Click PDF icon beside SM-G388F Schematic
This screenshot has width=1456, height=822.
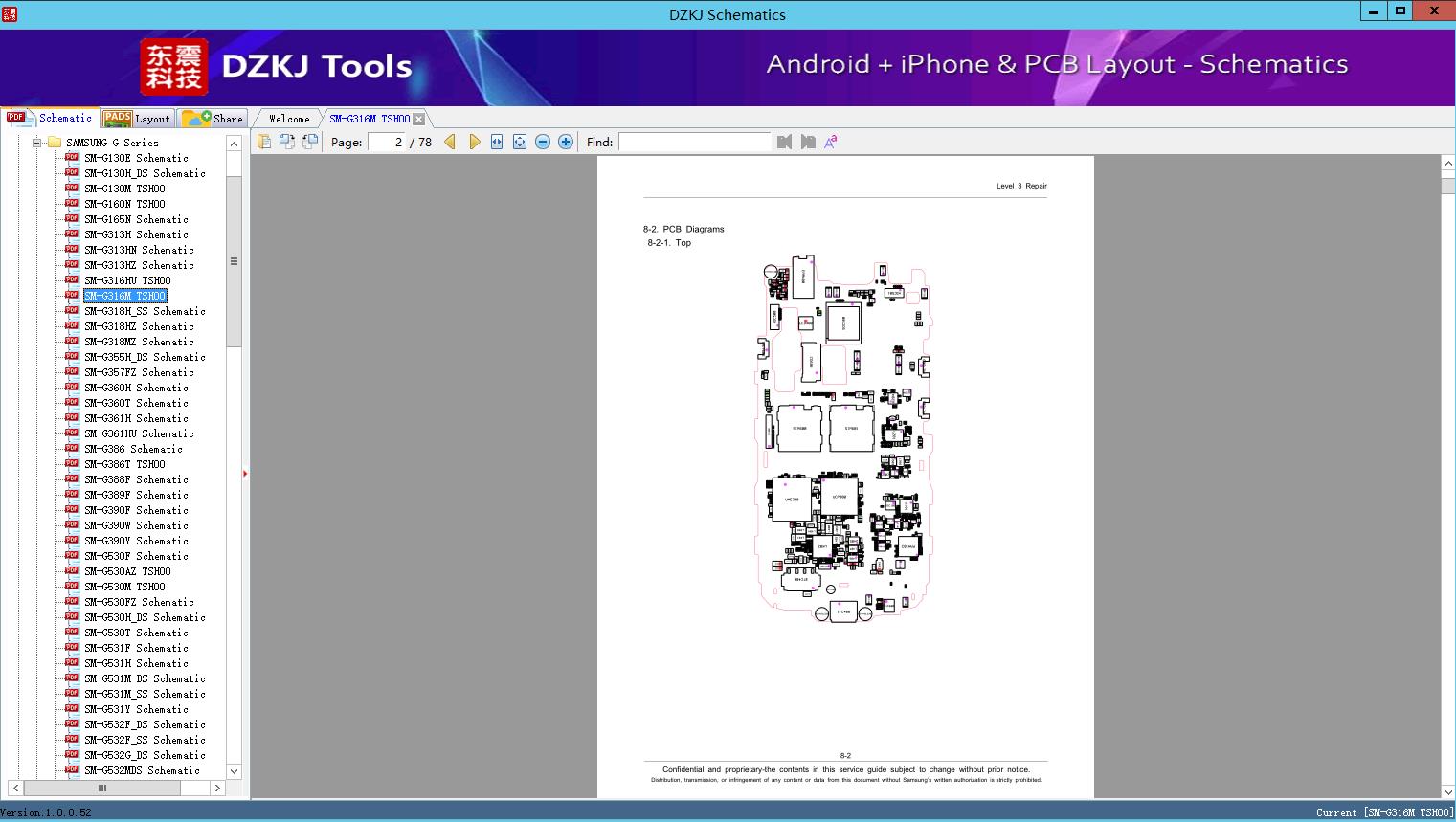(72, 478)
